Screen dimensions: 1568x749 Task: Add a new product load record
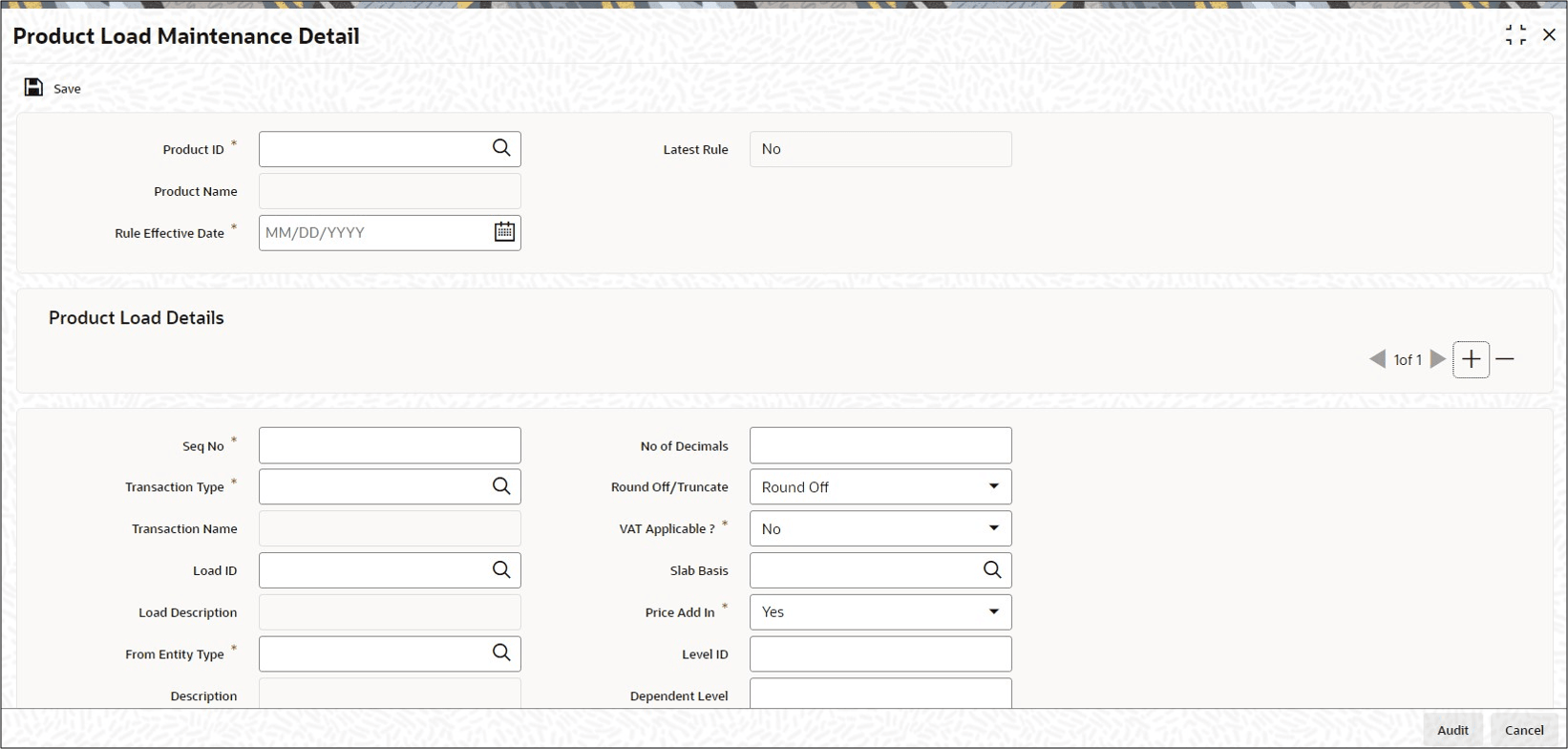pos(1472,359)
